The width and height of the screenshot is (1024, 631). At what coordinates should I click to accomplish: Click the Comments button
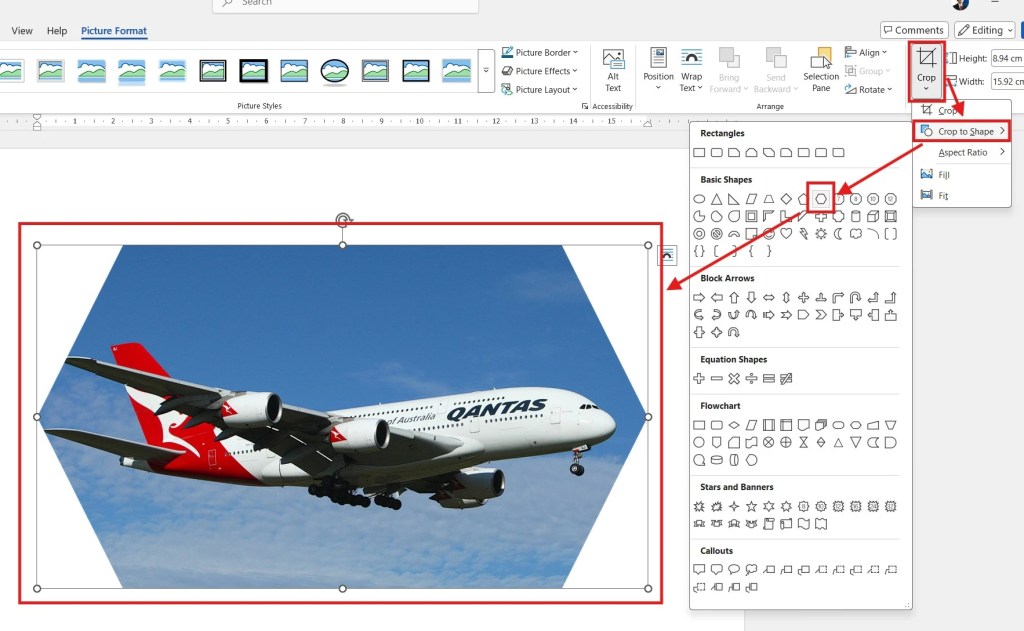pos(913,29)
